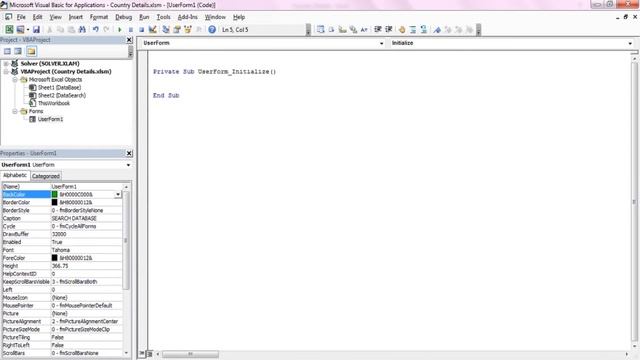Screen dimensions: 640x360
Task: Click the Outdent icon in Edit toolbar
Action: [389, 29]
